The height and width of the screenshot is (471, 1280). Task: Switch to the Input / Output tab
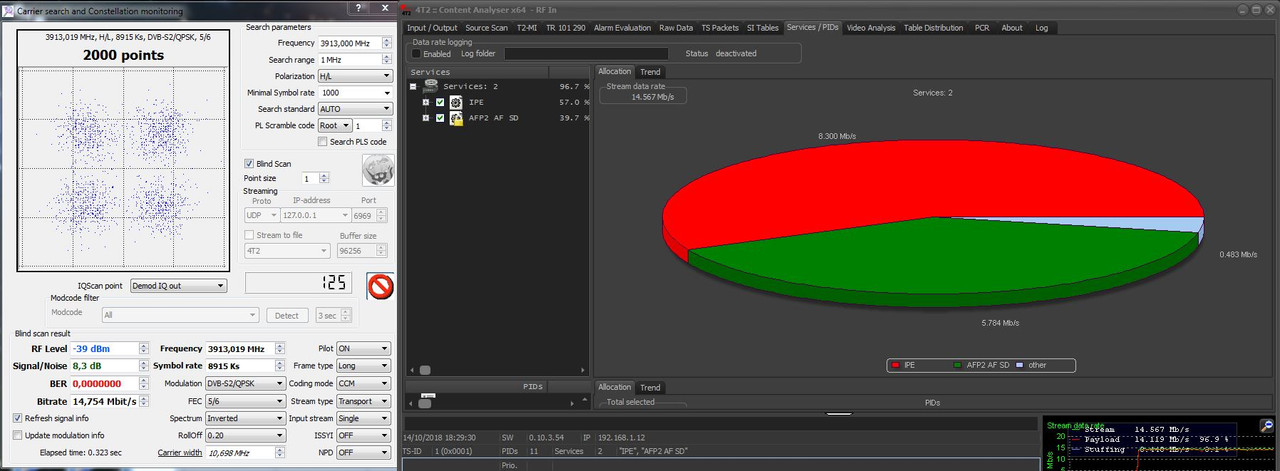[432, 28]
